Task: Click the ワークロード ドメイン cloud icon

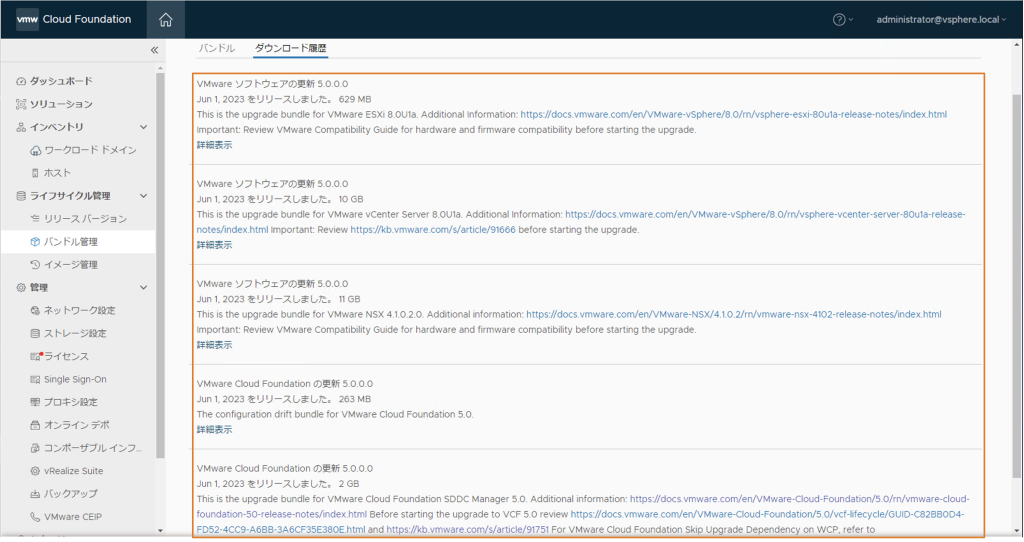Action: point(35,150)
